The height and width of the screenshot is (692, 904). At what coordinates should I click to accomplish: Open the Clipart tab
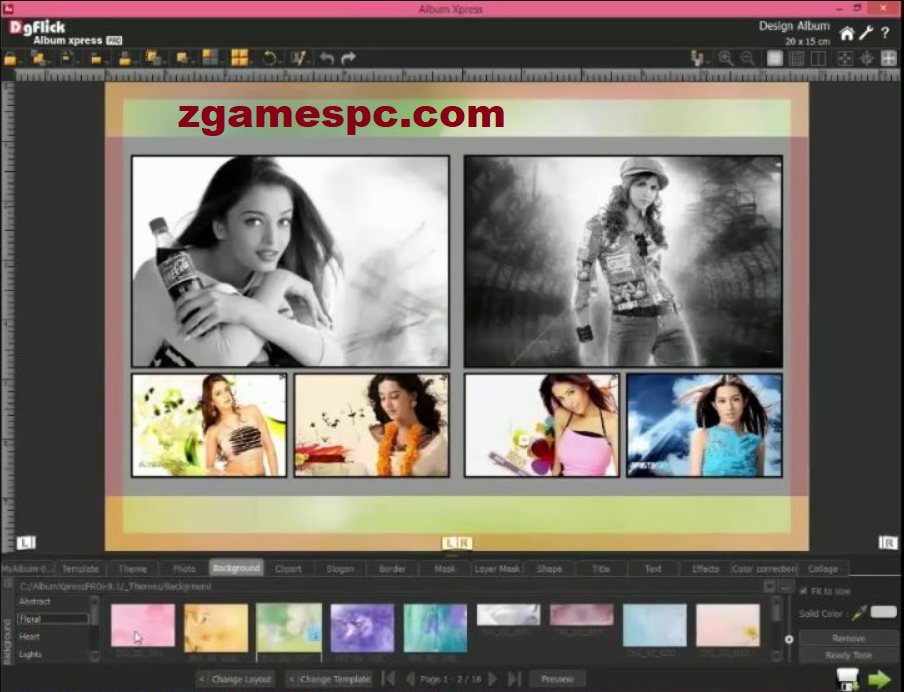[288, 569]
